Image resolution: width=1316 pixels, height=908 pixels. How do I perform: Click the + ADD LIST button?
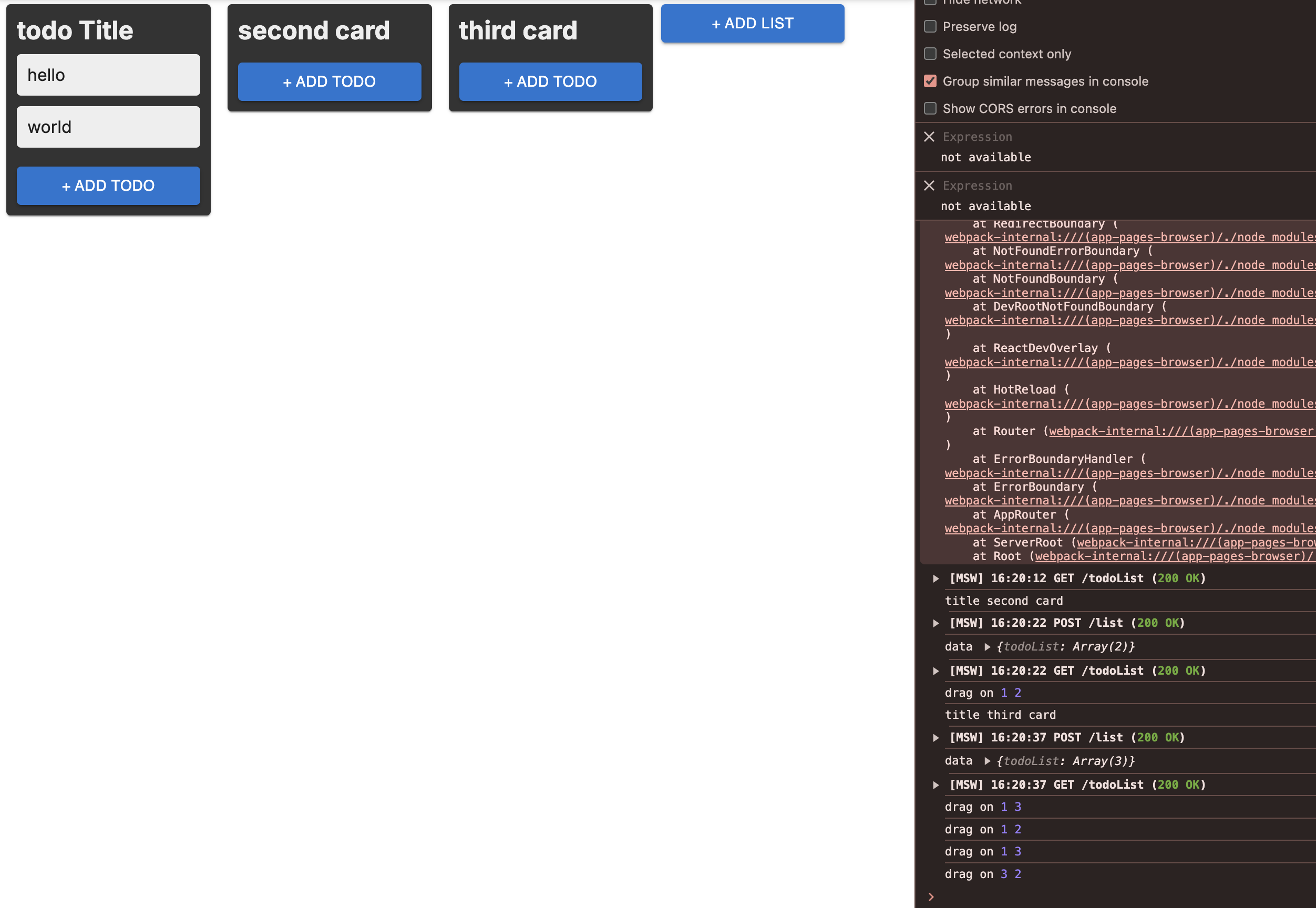pos(752,23)
